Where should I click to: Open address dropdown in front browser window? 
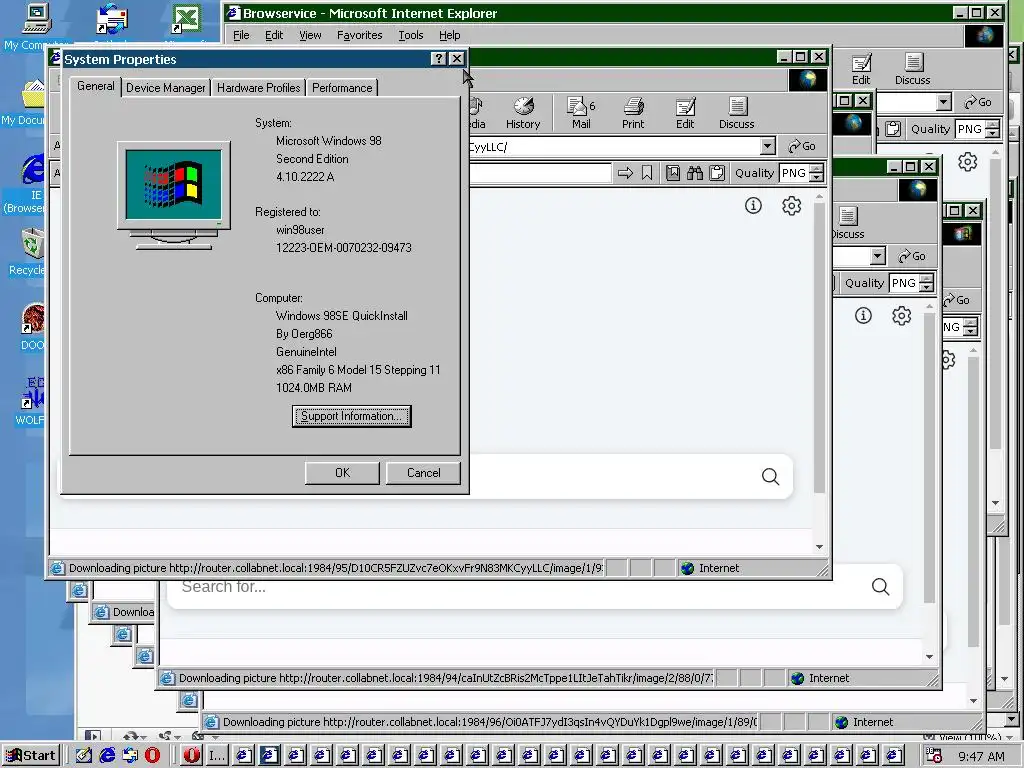click(768, 146)
